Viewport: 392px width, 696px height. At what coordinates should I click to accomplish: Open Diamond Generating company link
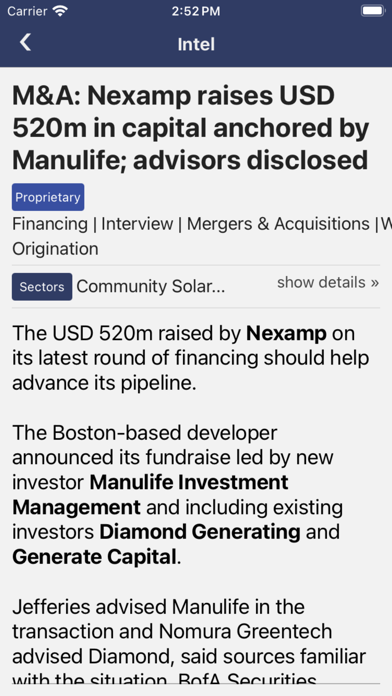200,532
